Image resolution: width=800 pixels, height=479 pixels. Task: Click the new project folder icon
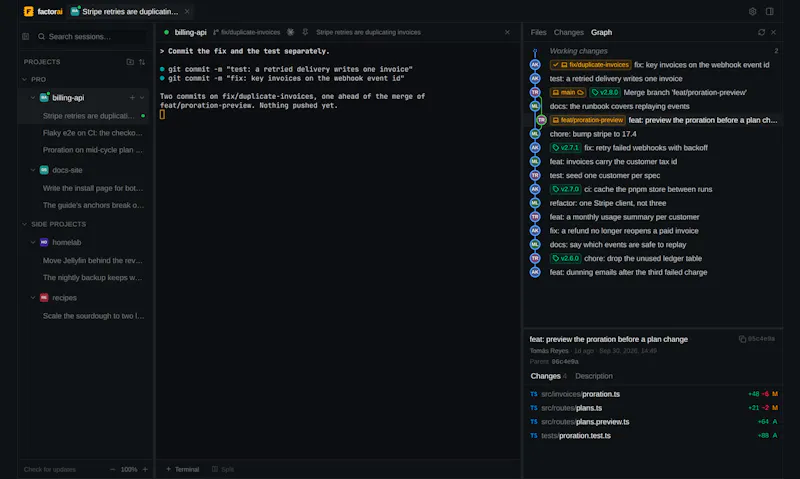tap(130, 62)
